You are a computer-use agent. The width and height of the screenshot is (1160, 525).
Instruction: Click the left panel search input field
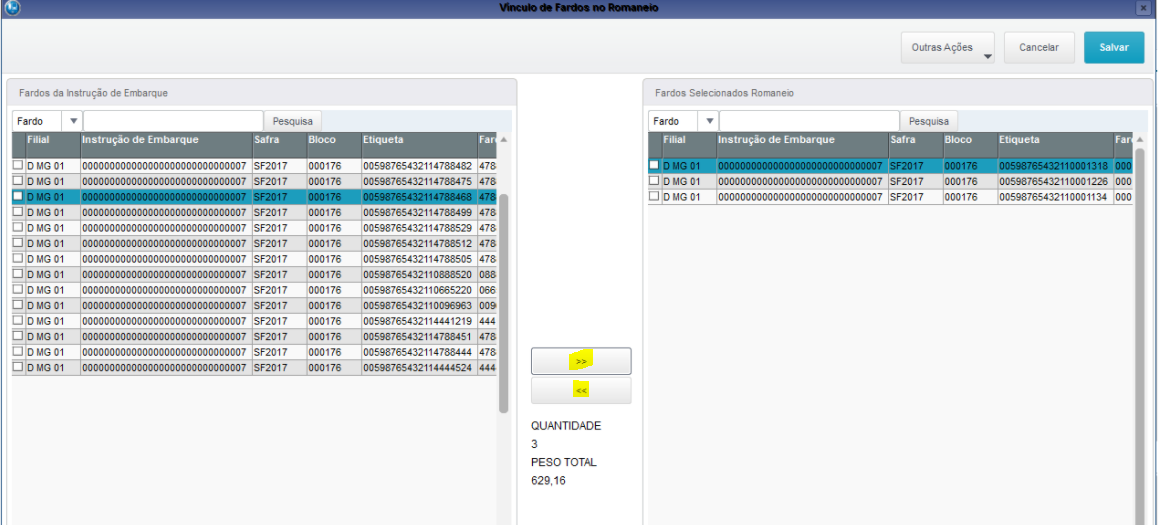(x=173, y=121)
